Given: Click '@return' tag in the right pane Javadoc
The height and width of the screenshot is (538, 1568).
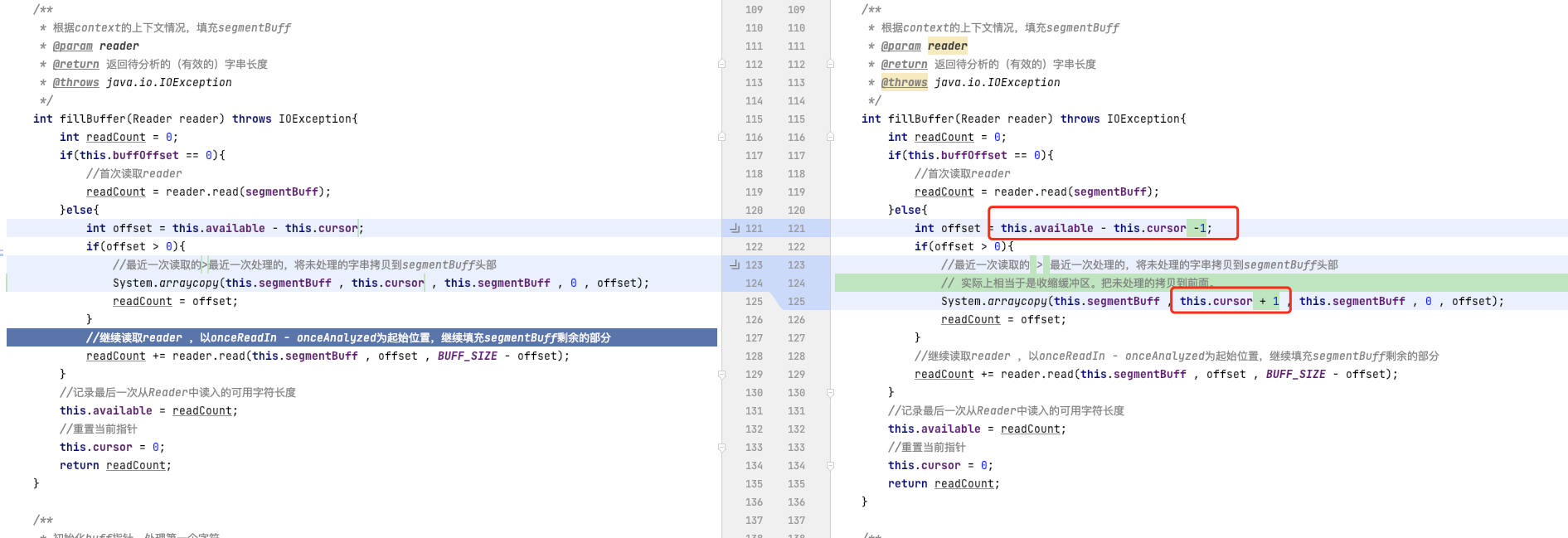Looking at the screenshot, I should tap(905, 64).
